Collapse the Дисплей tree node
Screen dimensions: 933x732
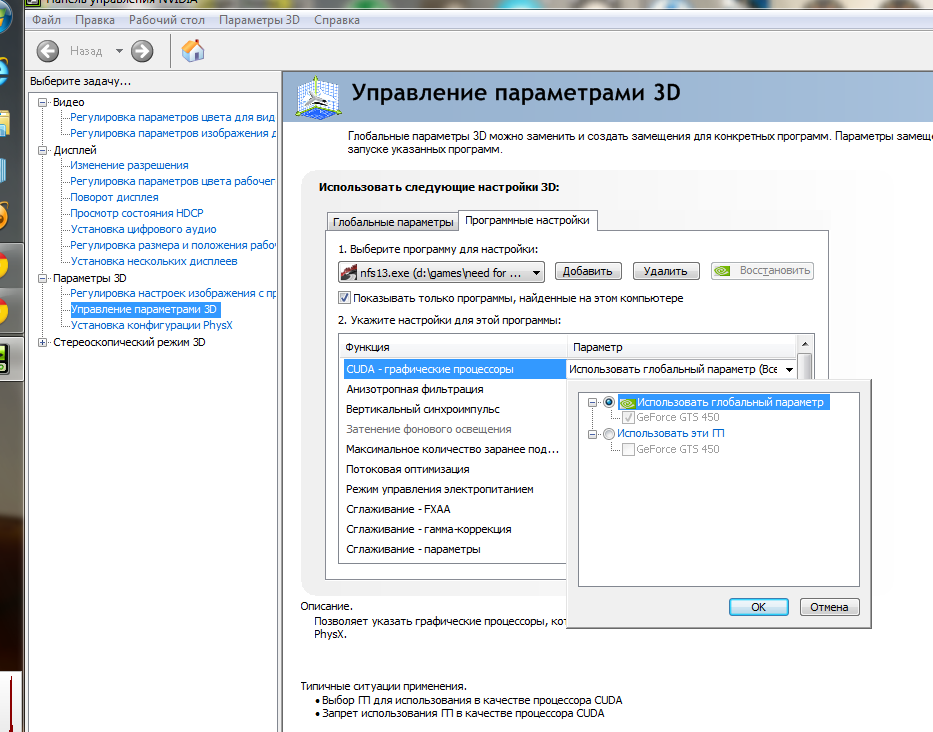(x=42, y=151)
